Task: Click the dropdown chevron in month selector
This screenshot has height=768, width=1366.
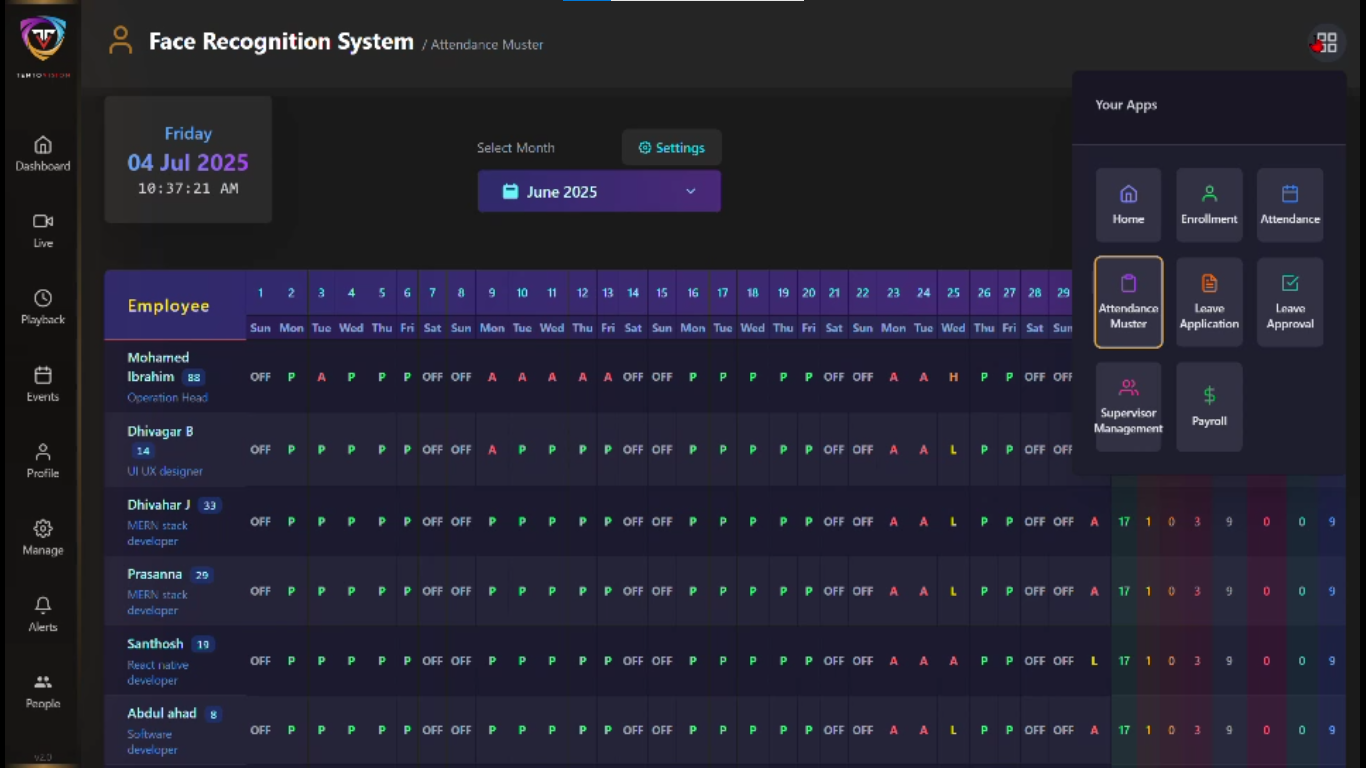Action: click(x=690, y=191)
